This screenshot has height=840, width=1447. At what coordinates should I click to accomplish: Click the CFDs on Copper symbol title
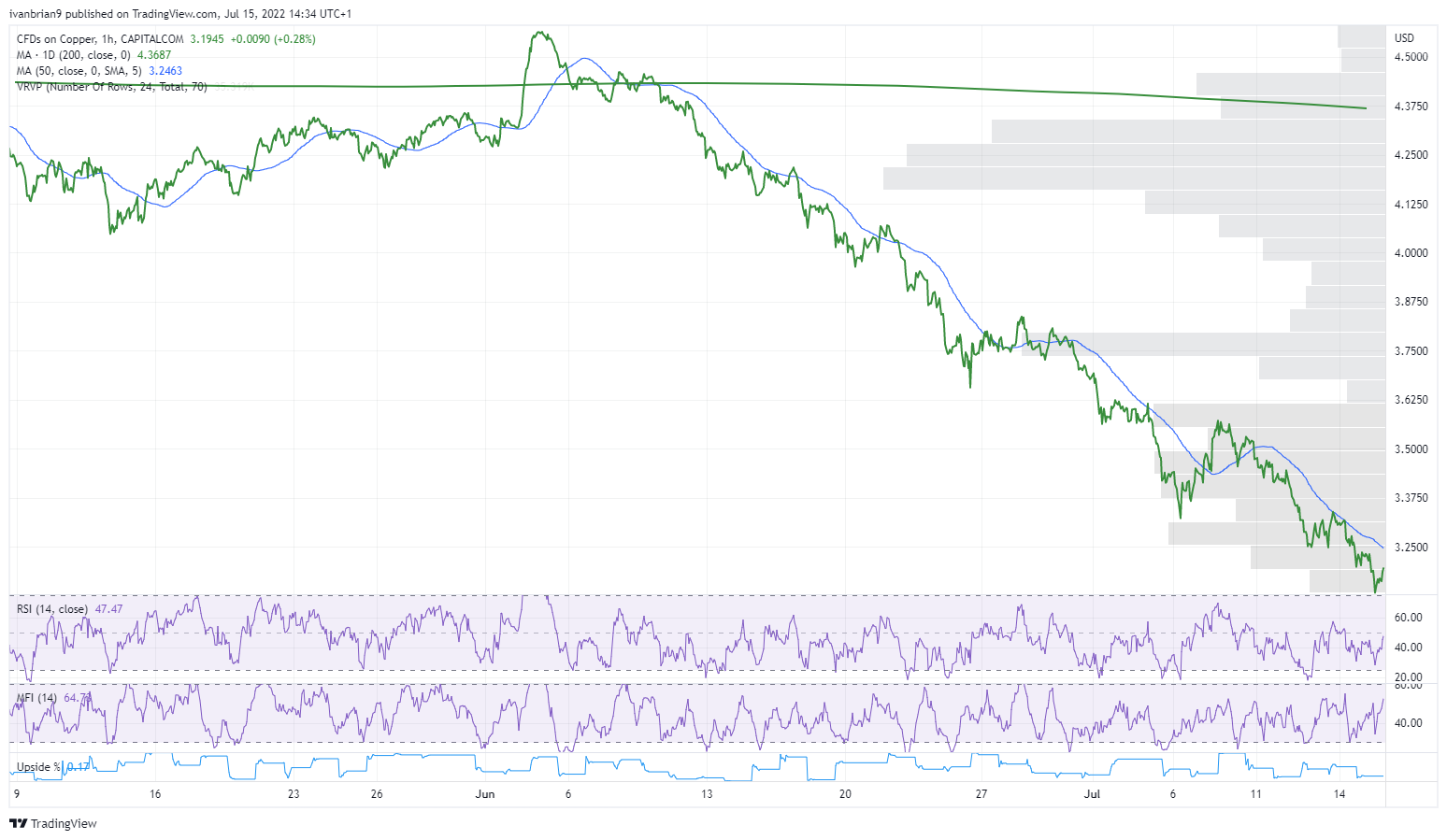[x=101, y=39]
